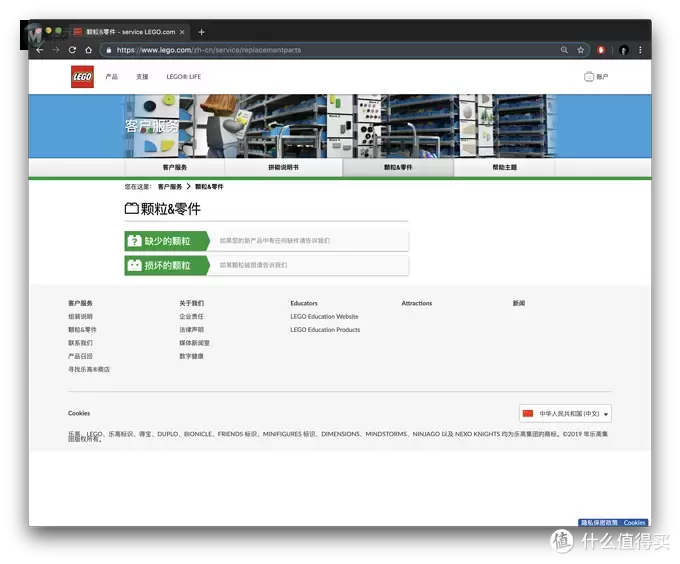Click the 缺少的颗粒 green button

pyautogui.click(x=167, y=241)
